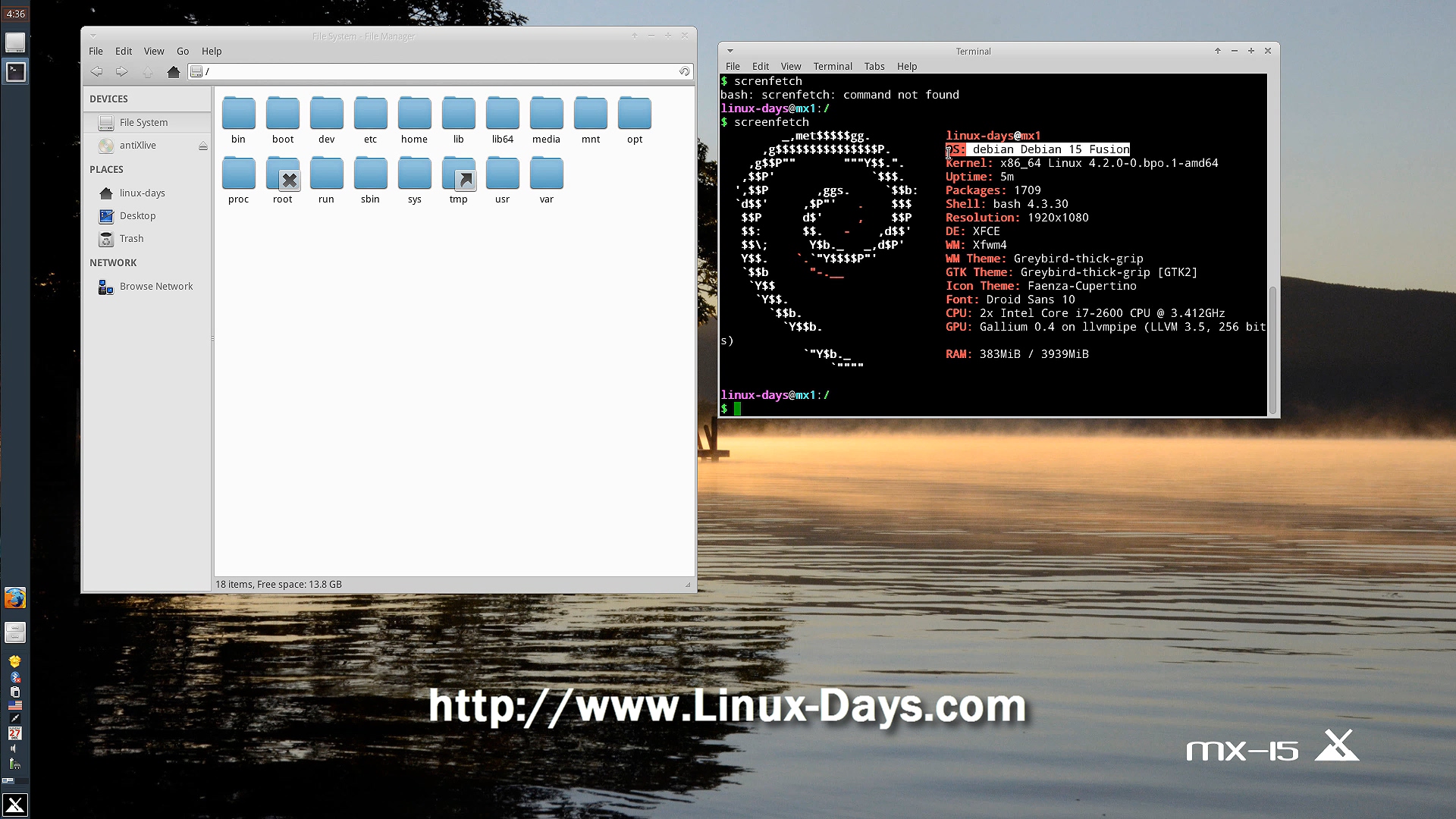
Task: Select the etc folder icon
Action: coord(370,113)
